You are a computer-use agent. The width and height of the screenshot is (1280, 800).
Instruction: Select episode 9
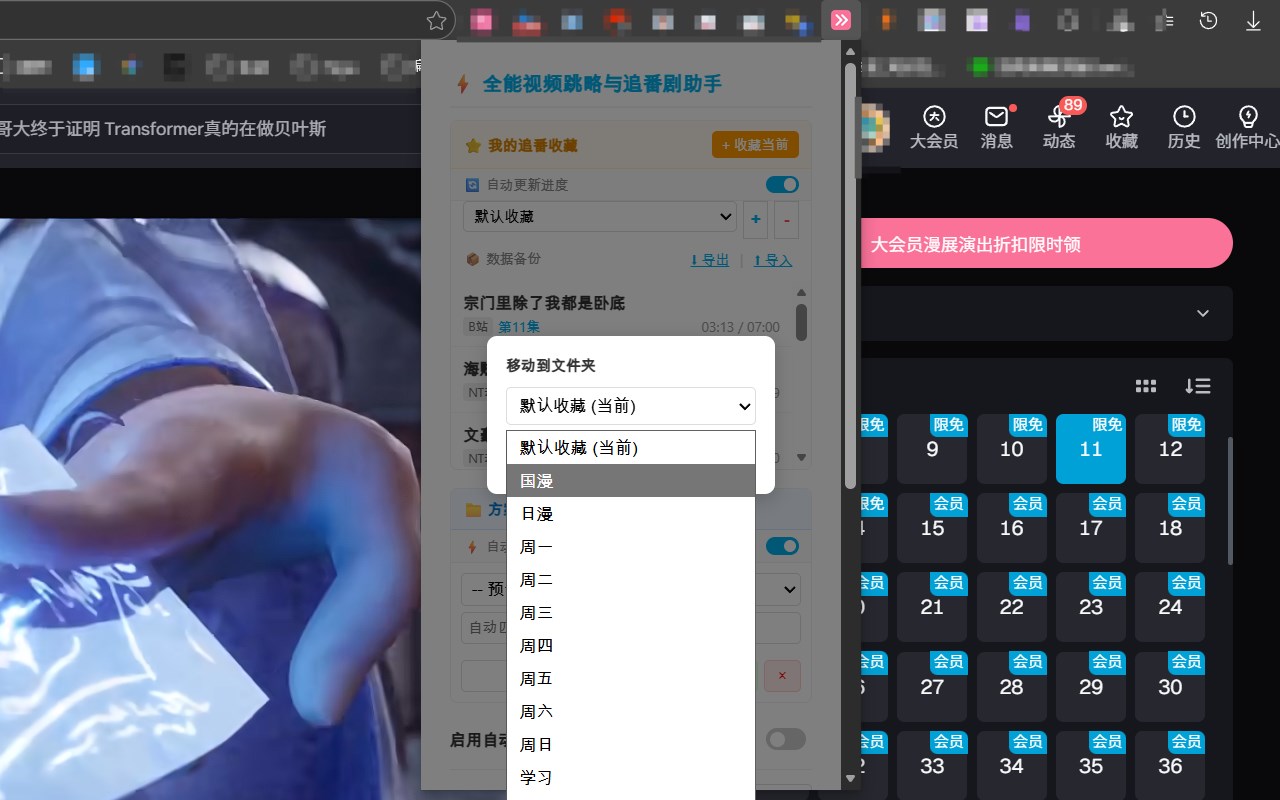(x=932, y=449)
